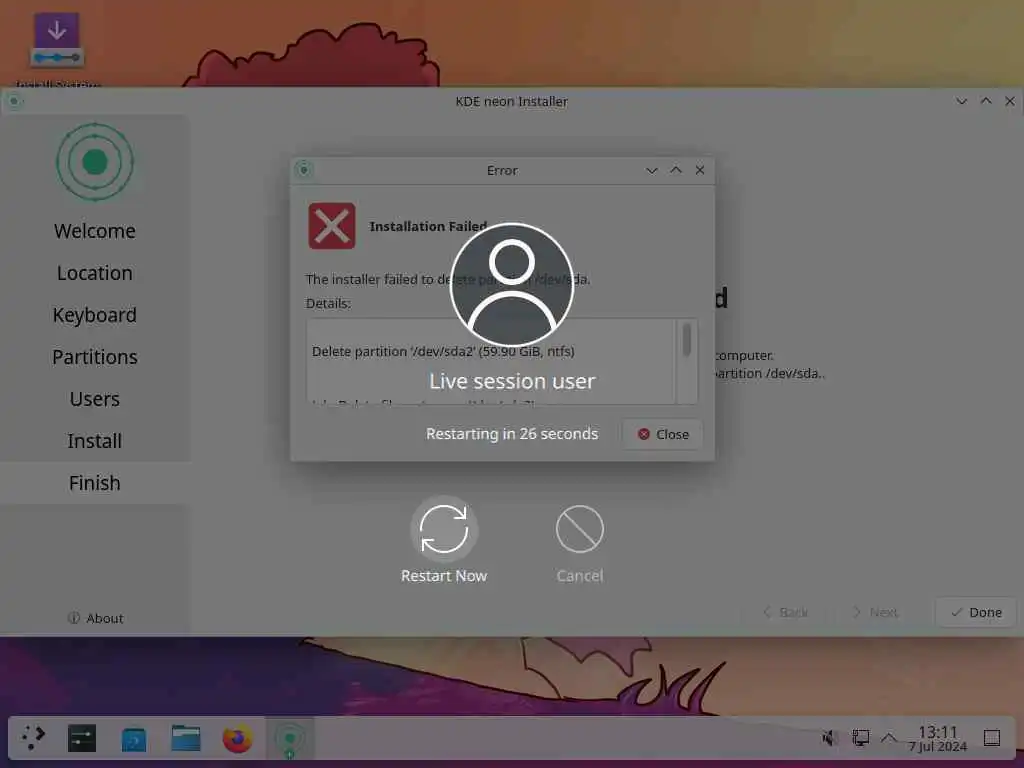Click the Restart Now label
The width and height of the screenshot is (1024, 768).
coord(444,576)
